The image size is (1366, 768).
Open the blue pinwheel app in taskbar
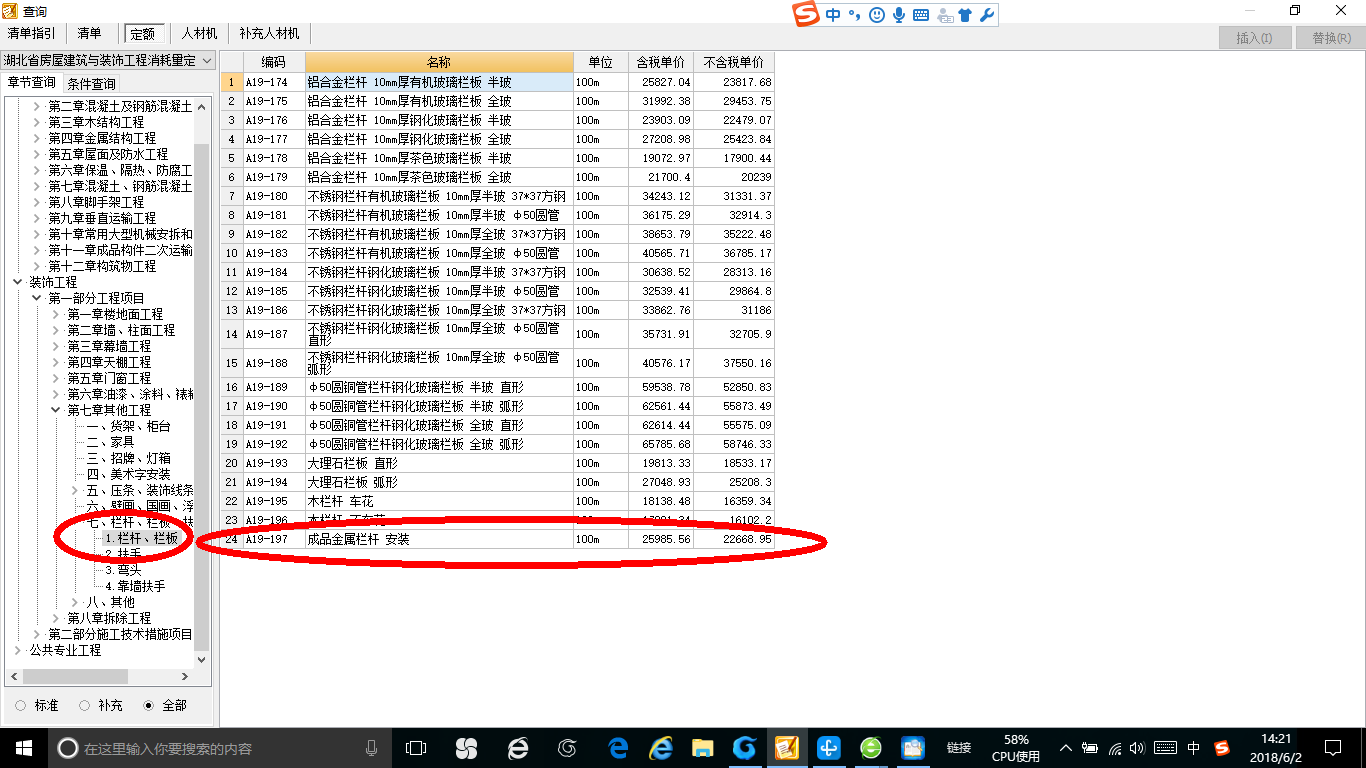click(x=829, y=748)
